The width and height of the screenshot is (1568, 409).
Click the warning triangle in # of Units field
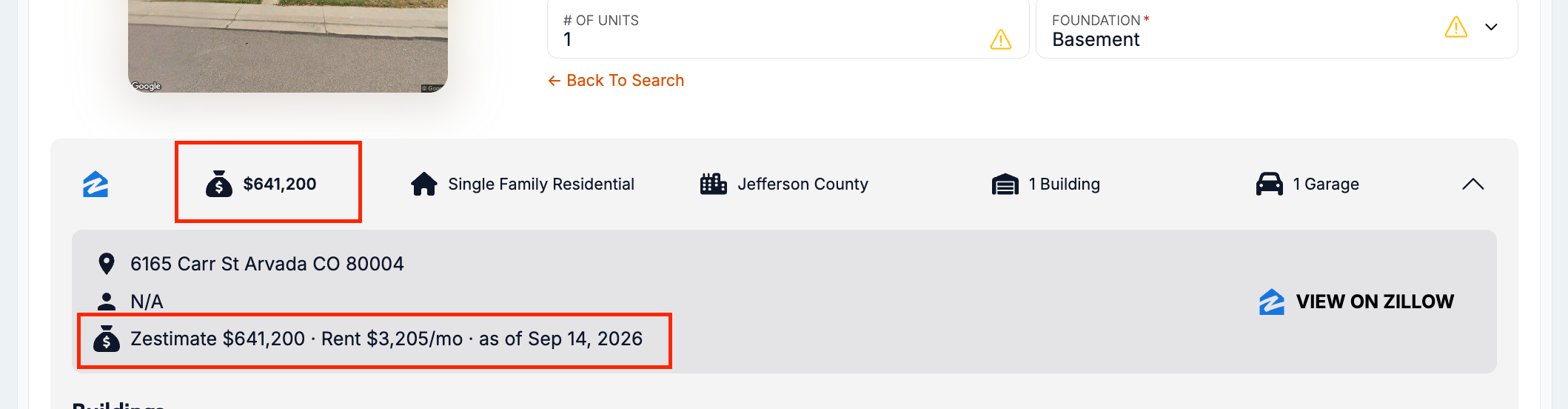click(x=1001, y=39)
